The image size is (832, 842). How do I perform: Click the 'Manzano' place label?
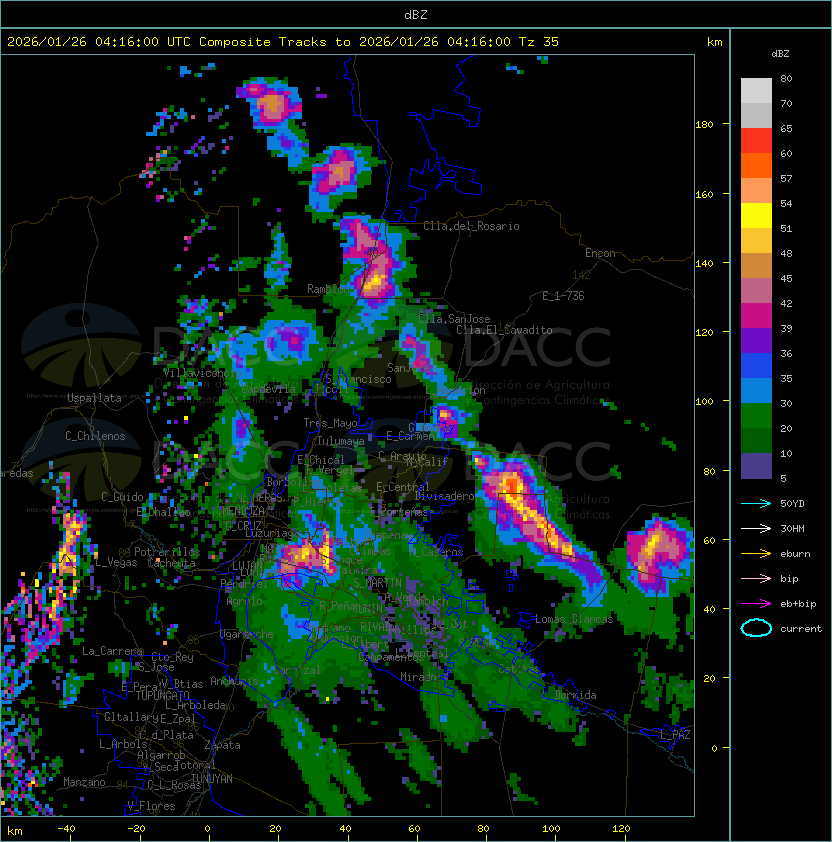click(x=84, y=782)
